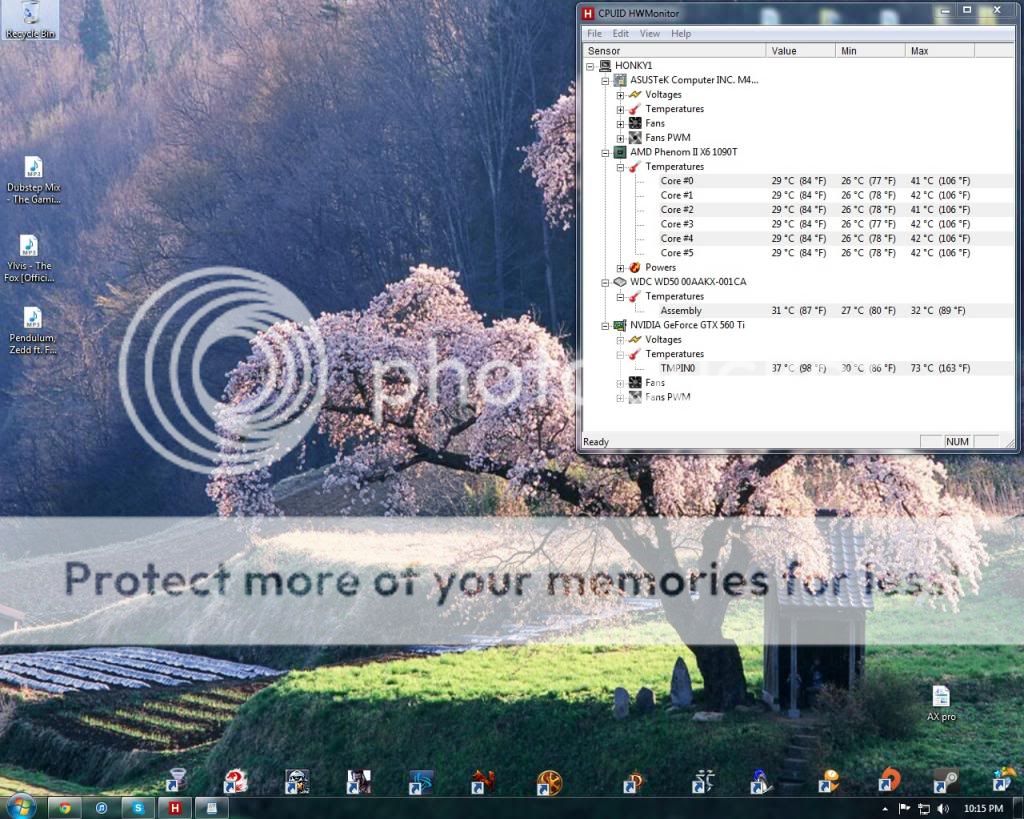Viewport: 1024px width, 819px height.
Task: Click the NUM indicator in status bar
Action: tap(957, 442)
